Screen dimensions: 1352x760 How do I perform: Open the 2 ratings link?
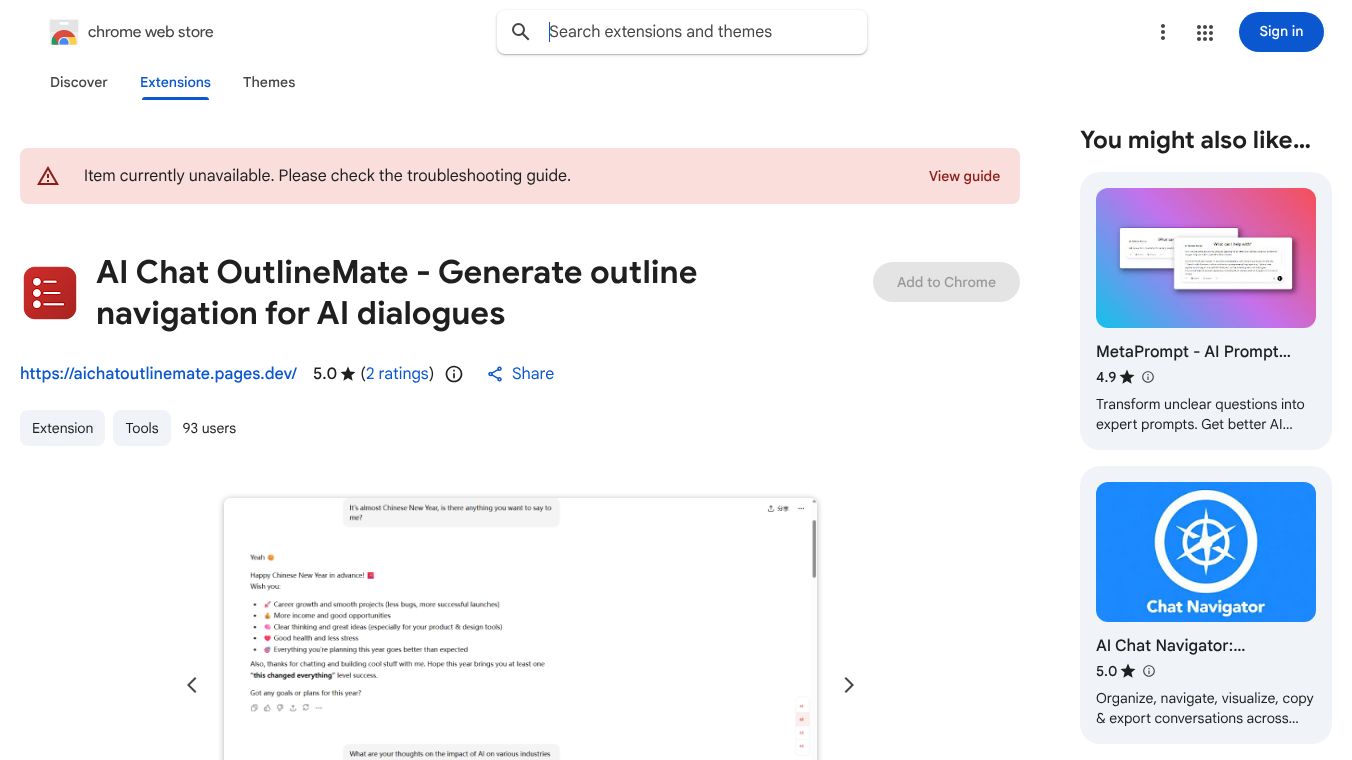coord(397,373)
